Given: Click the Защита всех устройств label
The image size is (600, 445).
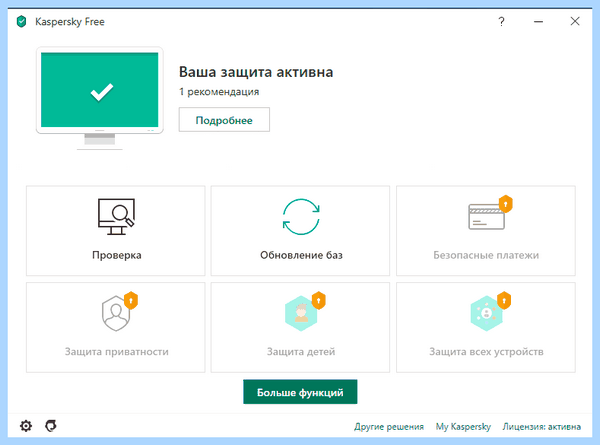Looking at the screenshot, I should click(x=486, y=352).
